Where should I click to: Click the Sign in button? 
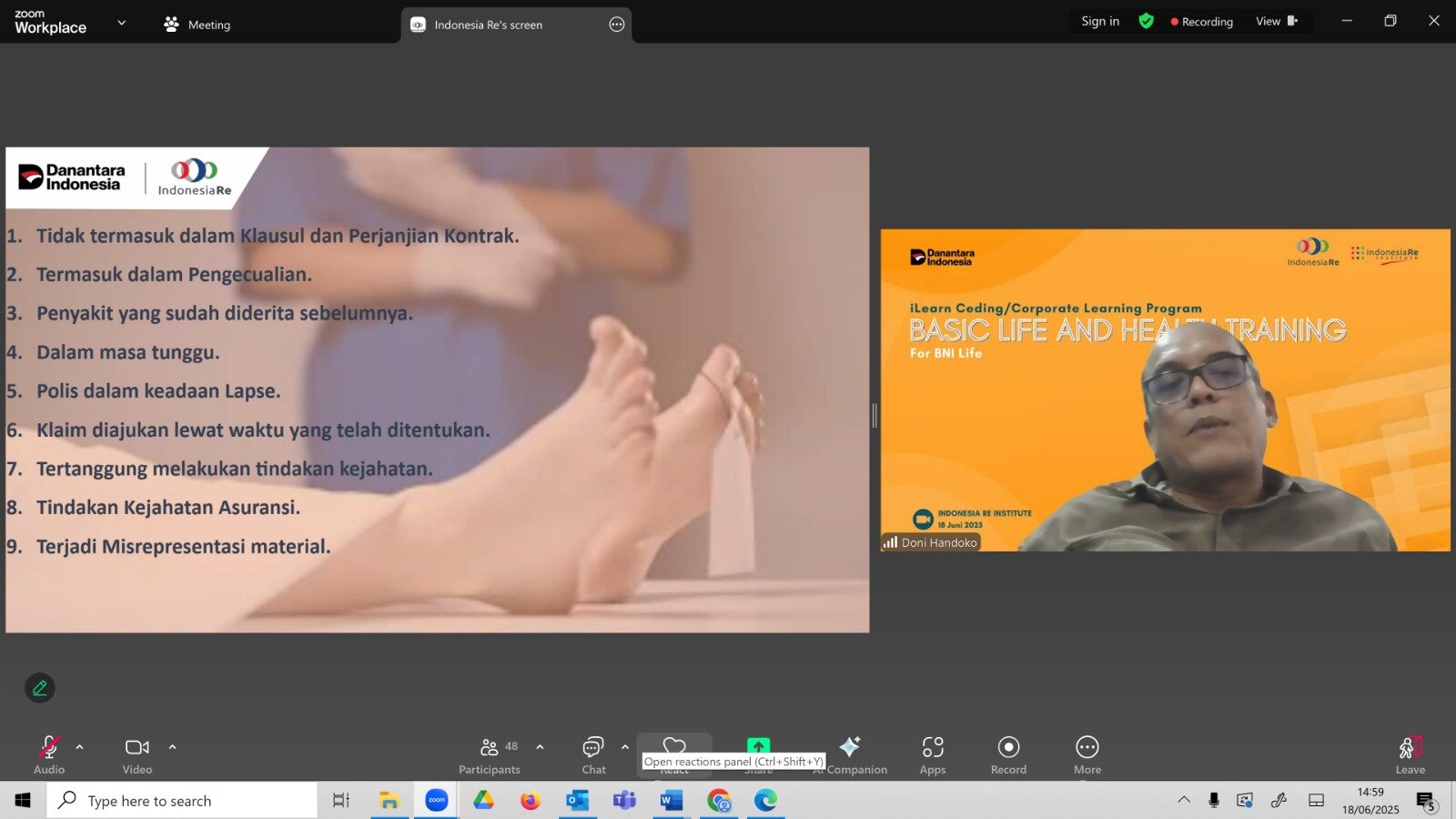[x=1100, y=21]
